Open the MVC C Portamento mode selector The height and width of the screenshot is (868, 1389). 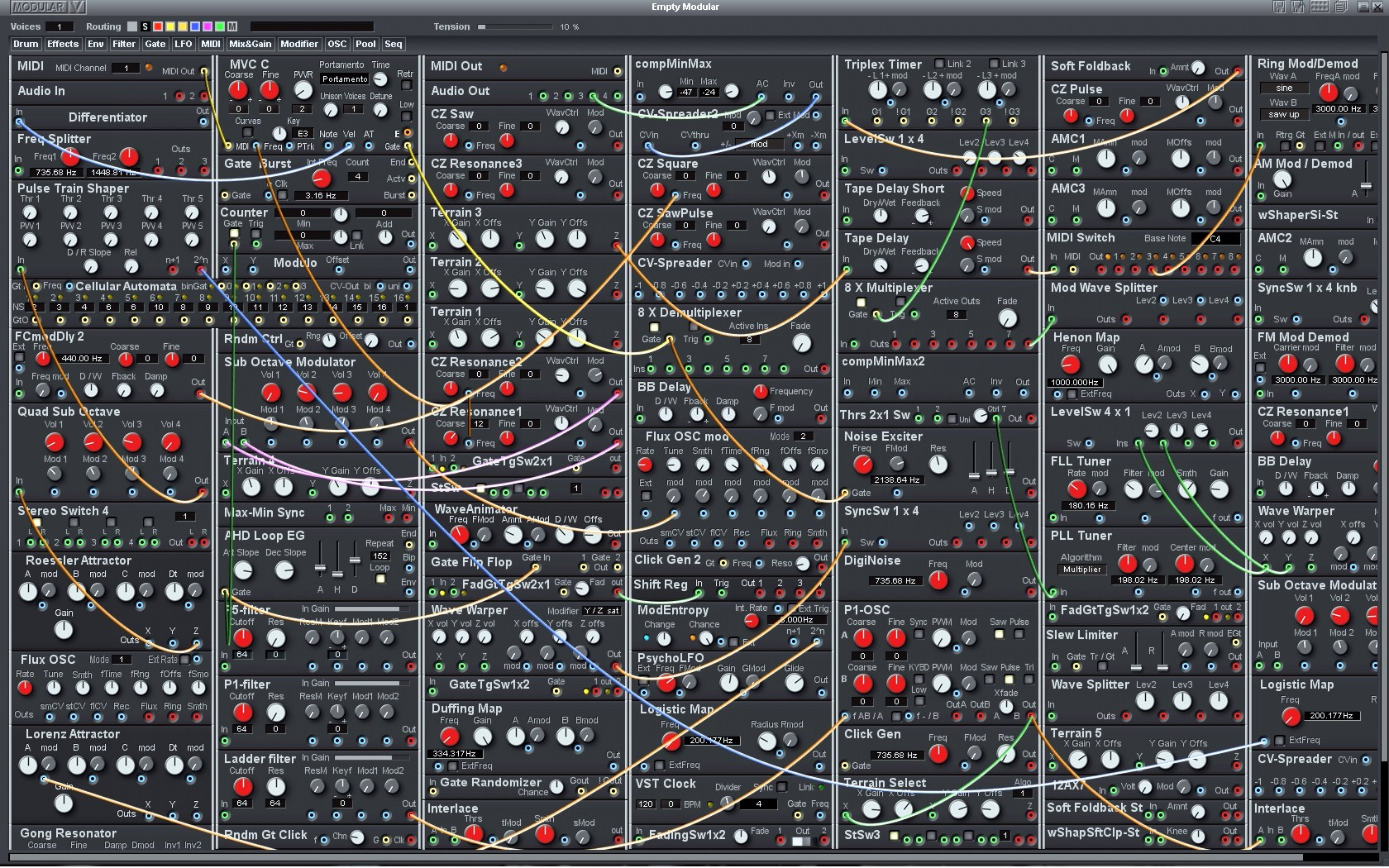pyautogui.click(x=344, y=79)
